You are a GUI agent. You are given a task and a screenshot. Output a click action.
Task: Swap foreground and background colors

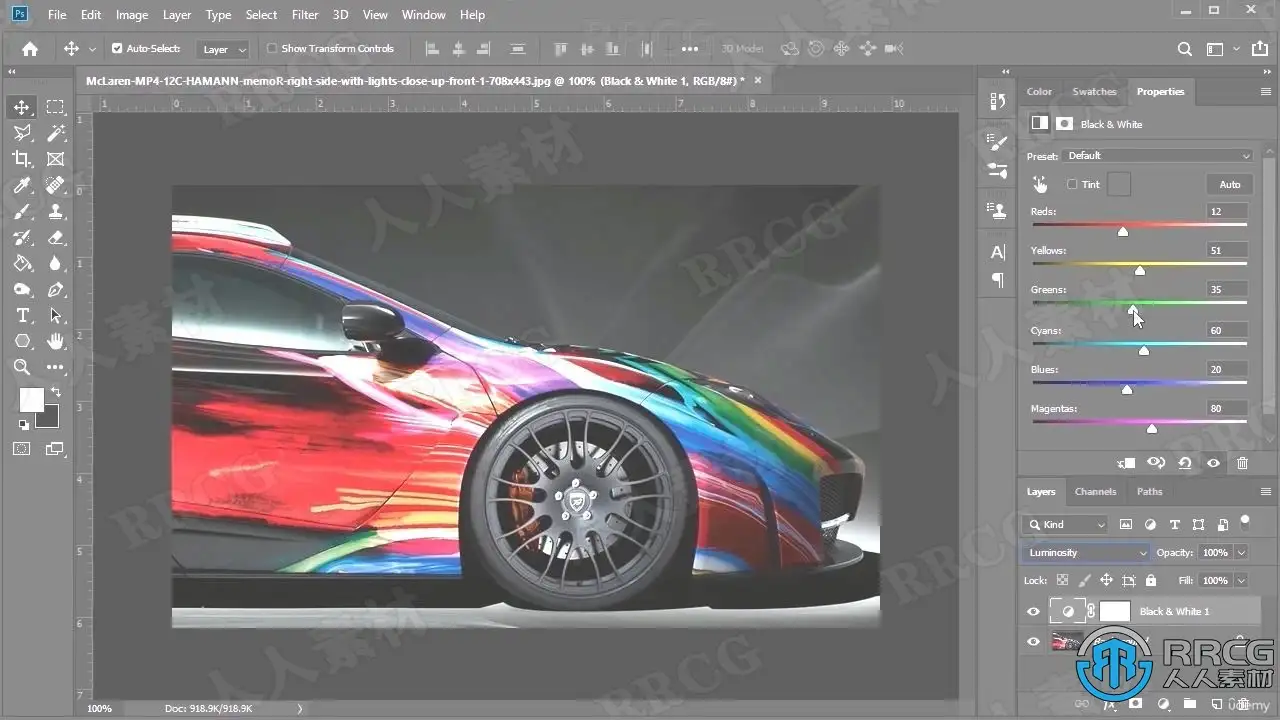(x=56, y=392)
